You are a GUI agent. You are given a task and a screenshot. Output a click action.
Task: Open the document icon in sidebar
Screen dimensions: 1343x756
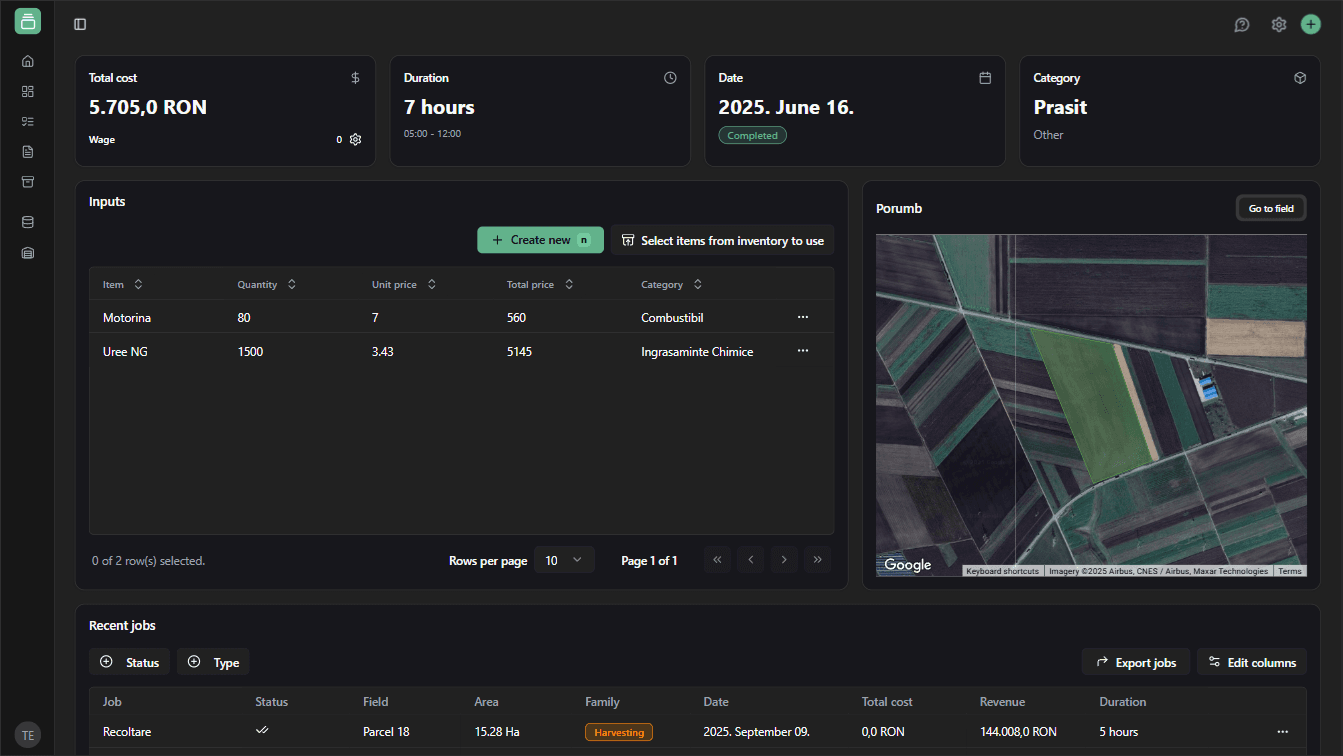tap(28, 152)
